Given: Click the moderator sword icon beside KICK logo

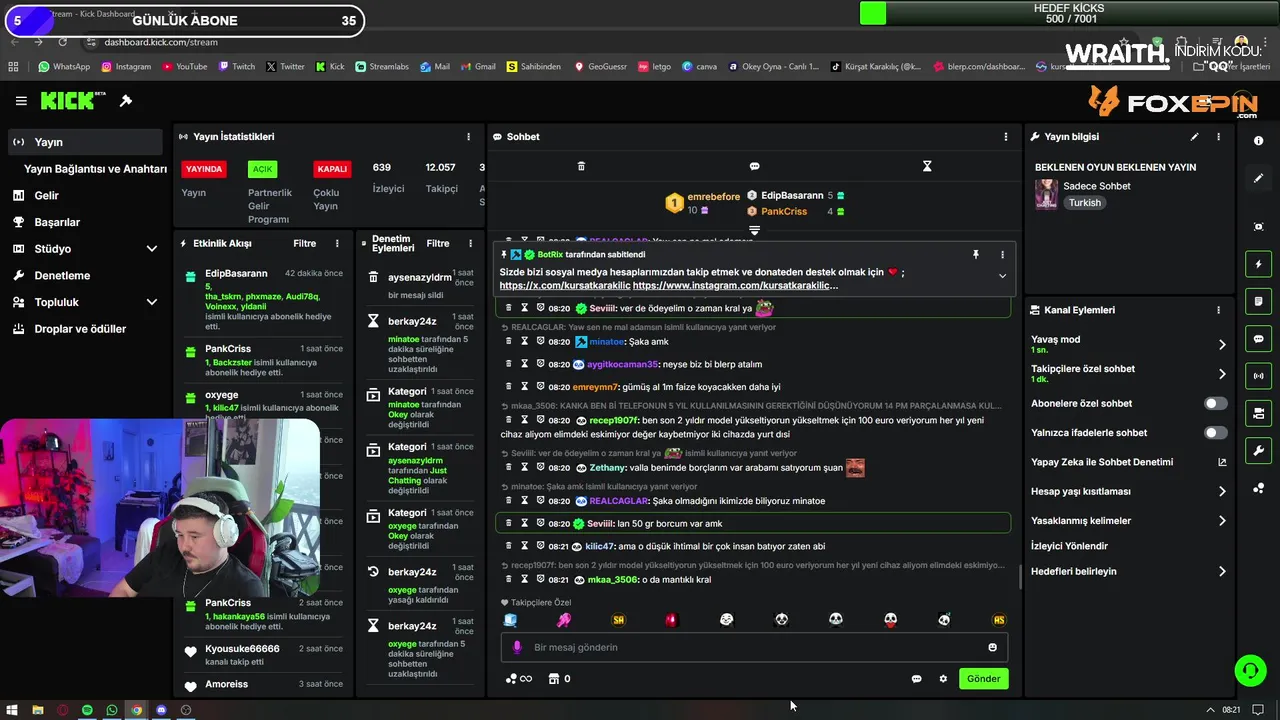Looking at the screenshot, I should (x=126, y=101).
